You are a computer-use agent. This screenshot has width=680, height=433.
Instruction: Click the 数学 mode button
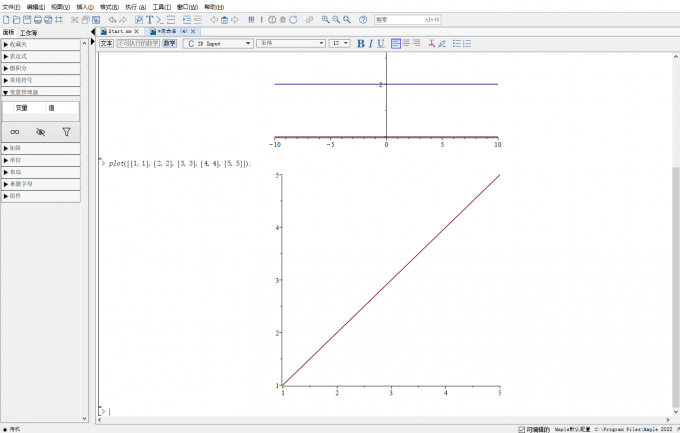click(170, 43)
